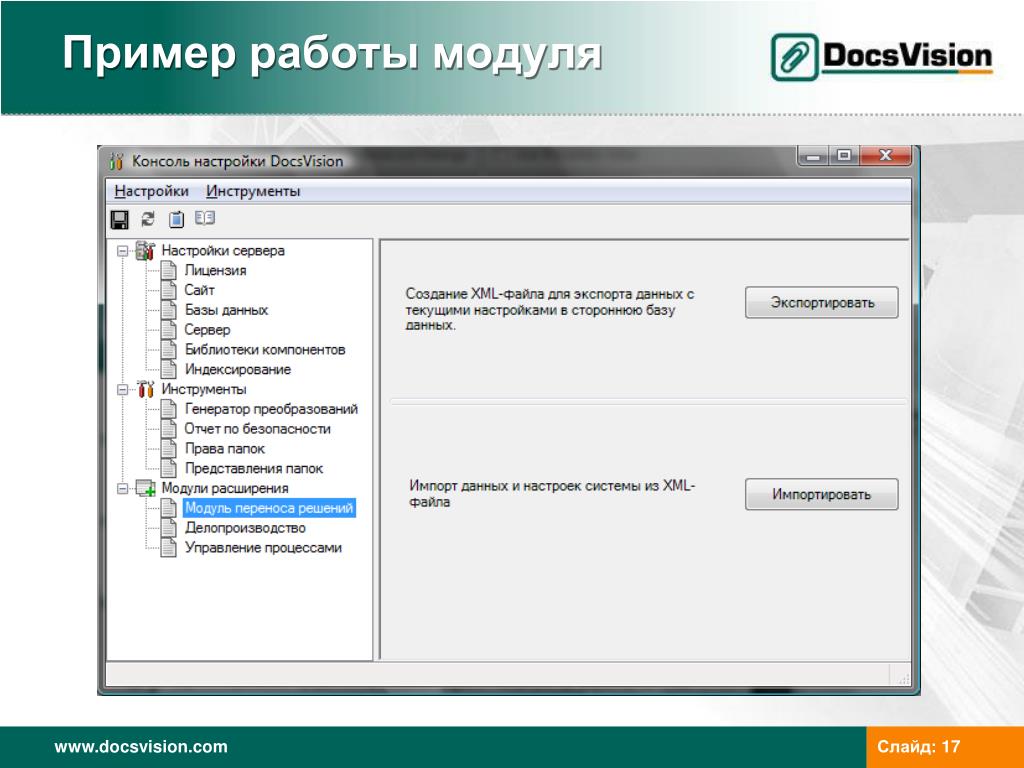
Task: Open Генератор преобразований tree item
Action: pos(271,409)
